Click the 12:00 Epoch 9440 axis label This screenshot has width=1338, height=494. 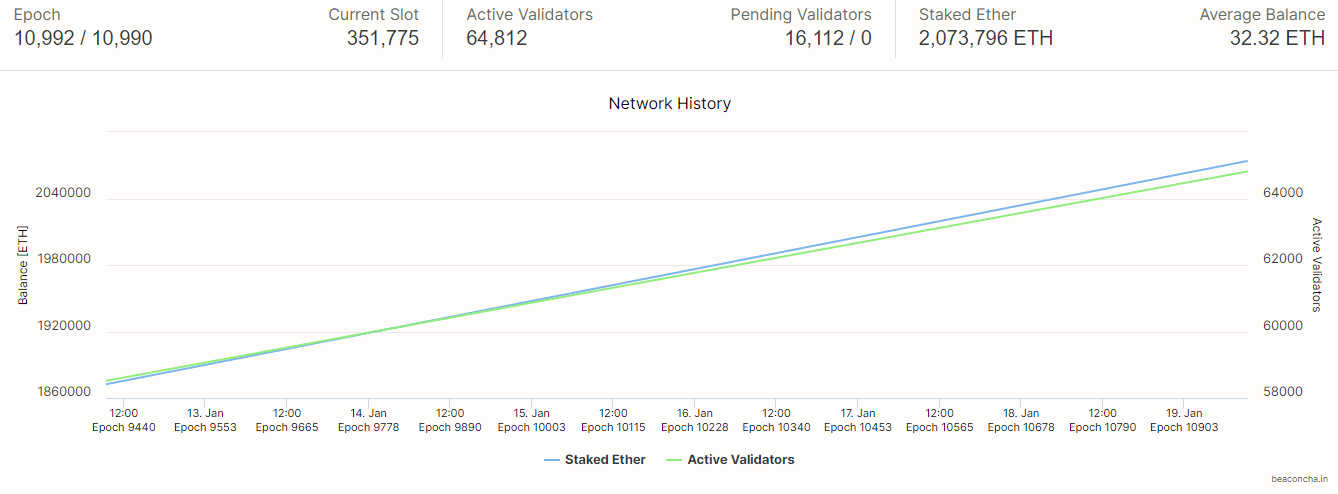[x=123, y=420]
